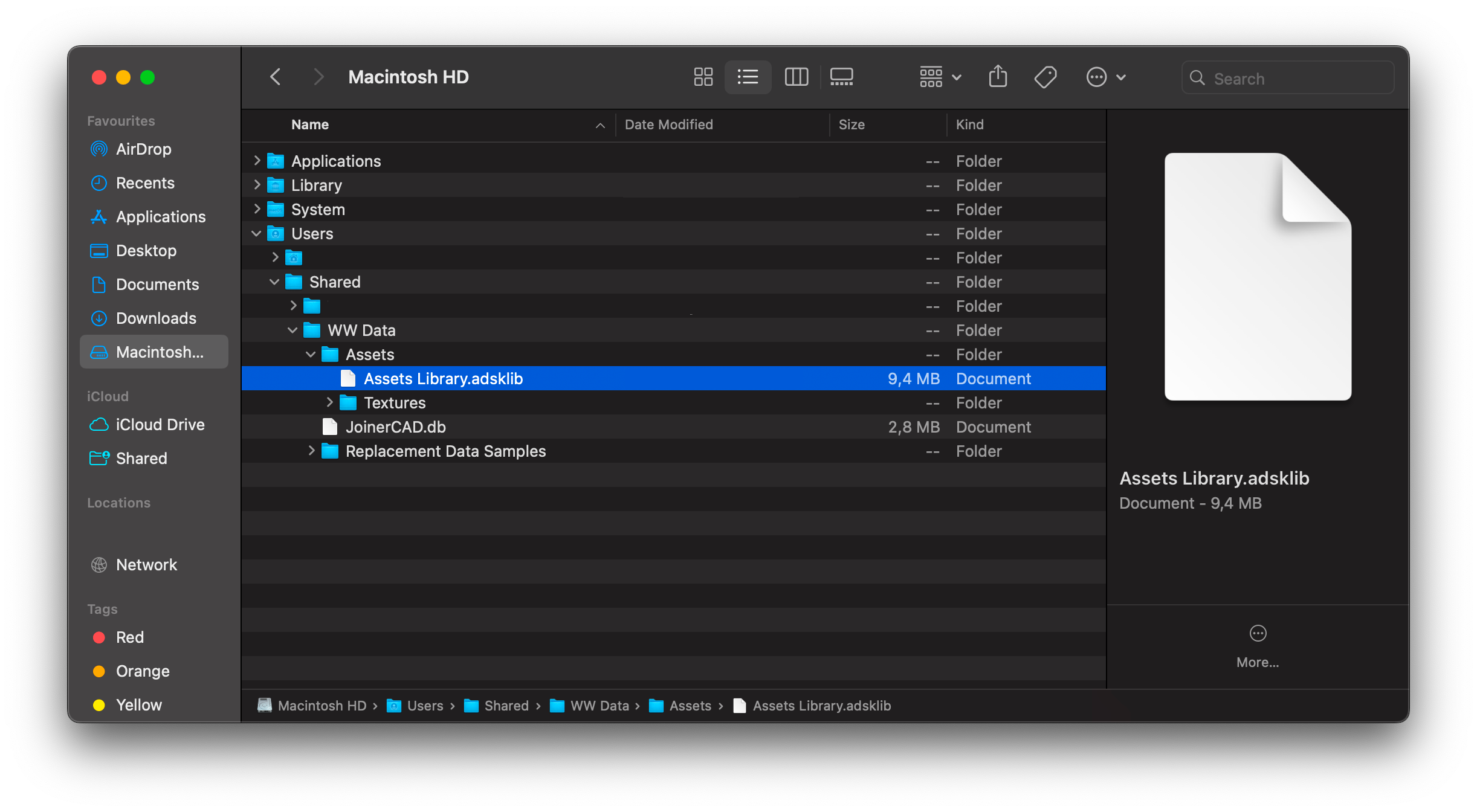Click the Share toolbar icon

(x=998, y=77)
